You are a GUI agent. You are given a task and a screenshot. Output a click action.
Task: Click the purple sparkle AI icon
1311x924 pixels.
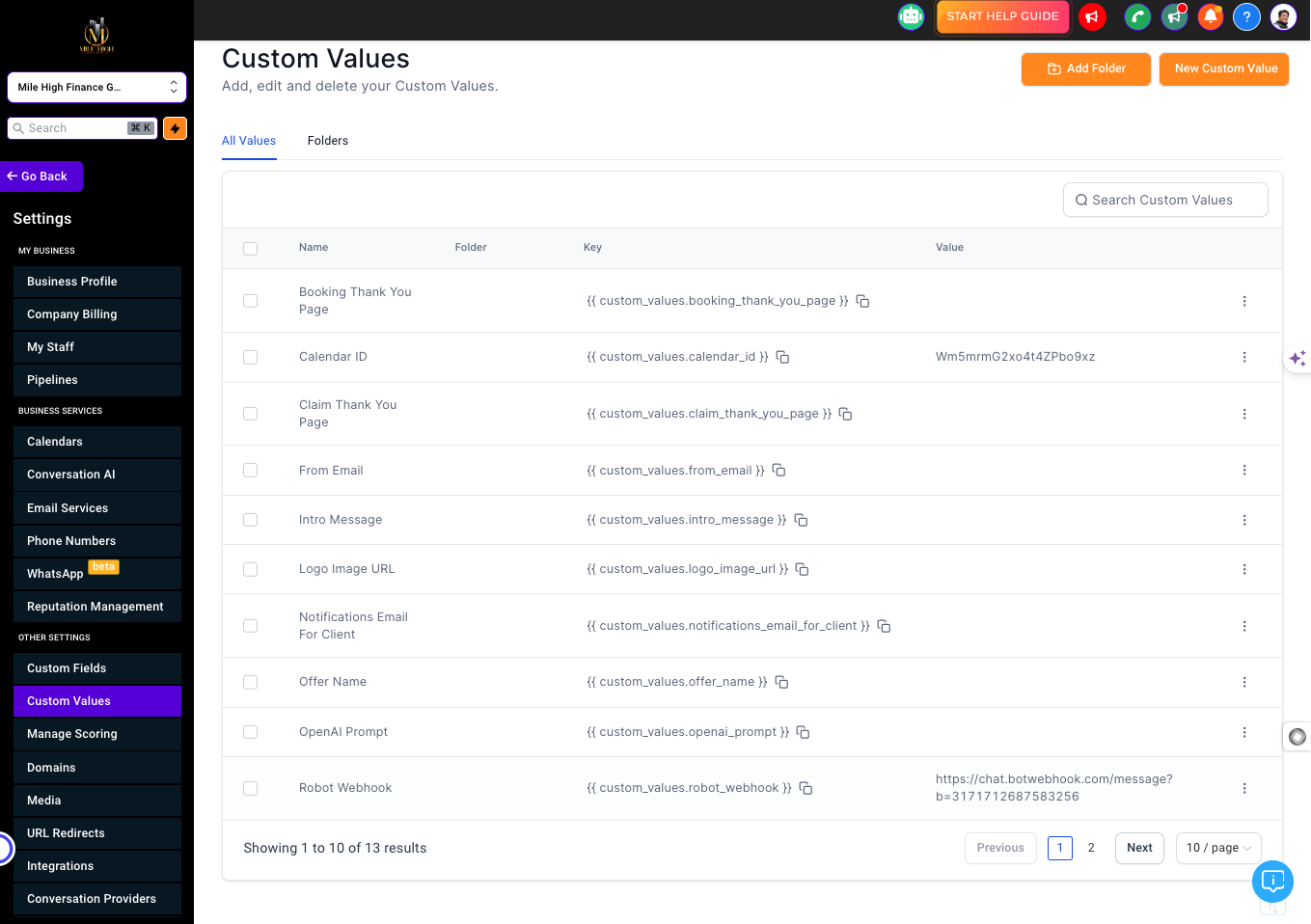[x=1297, y=358]
